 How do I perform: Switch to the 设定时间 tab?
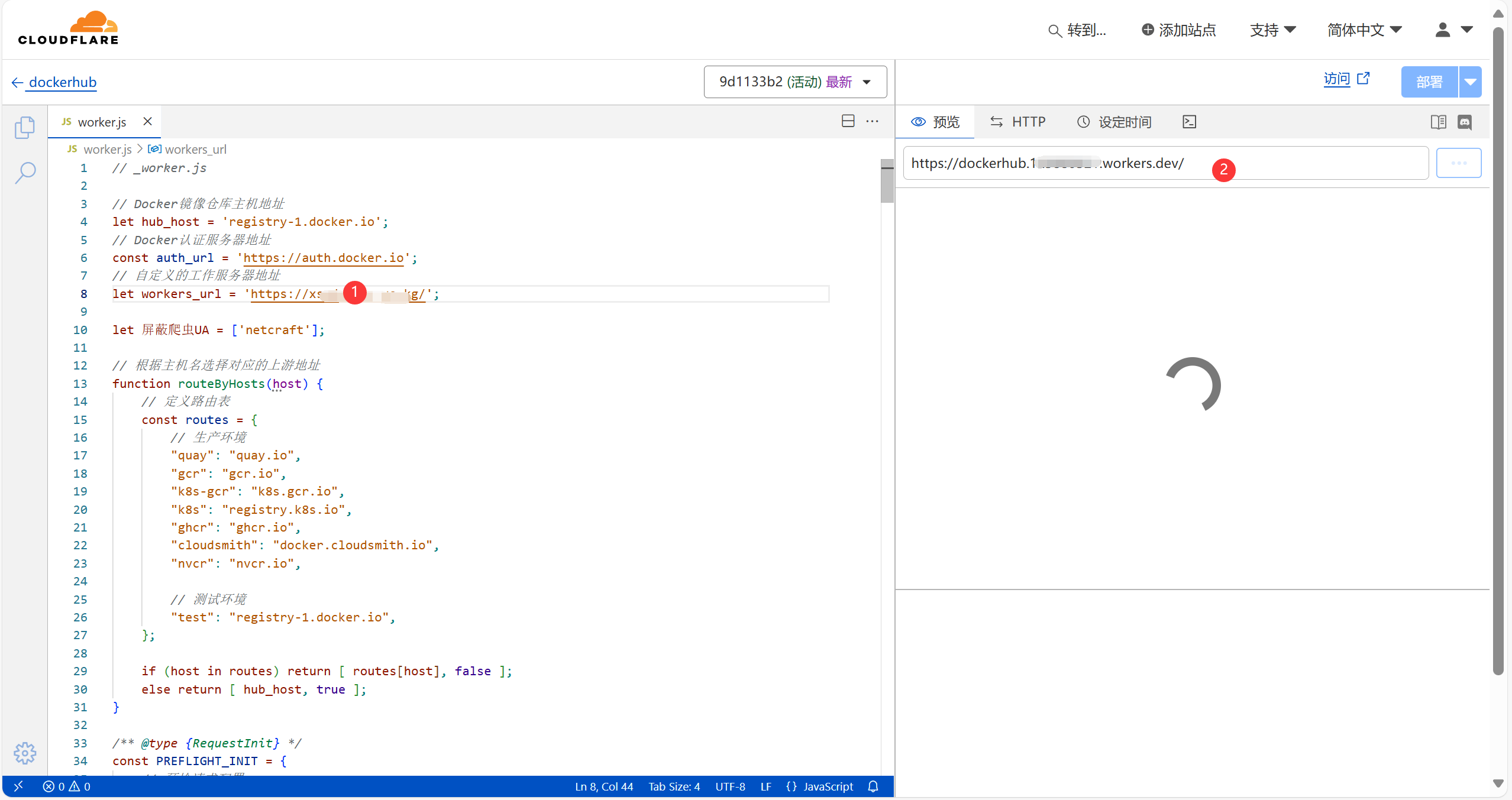click(1114, 122)
